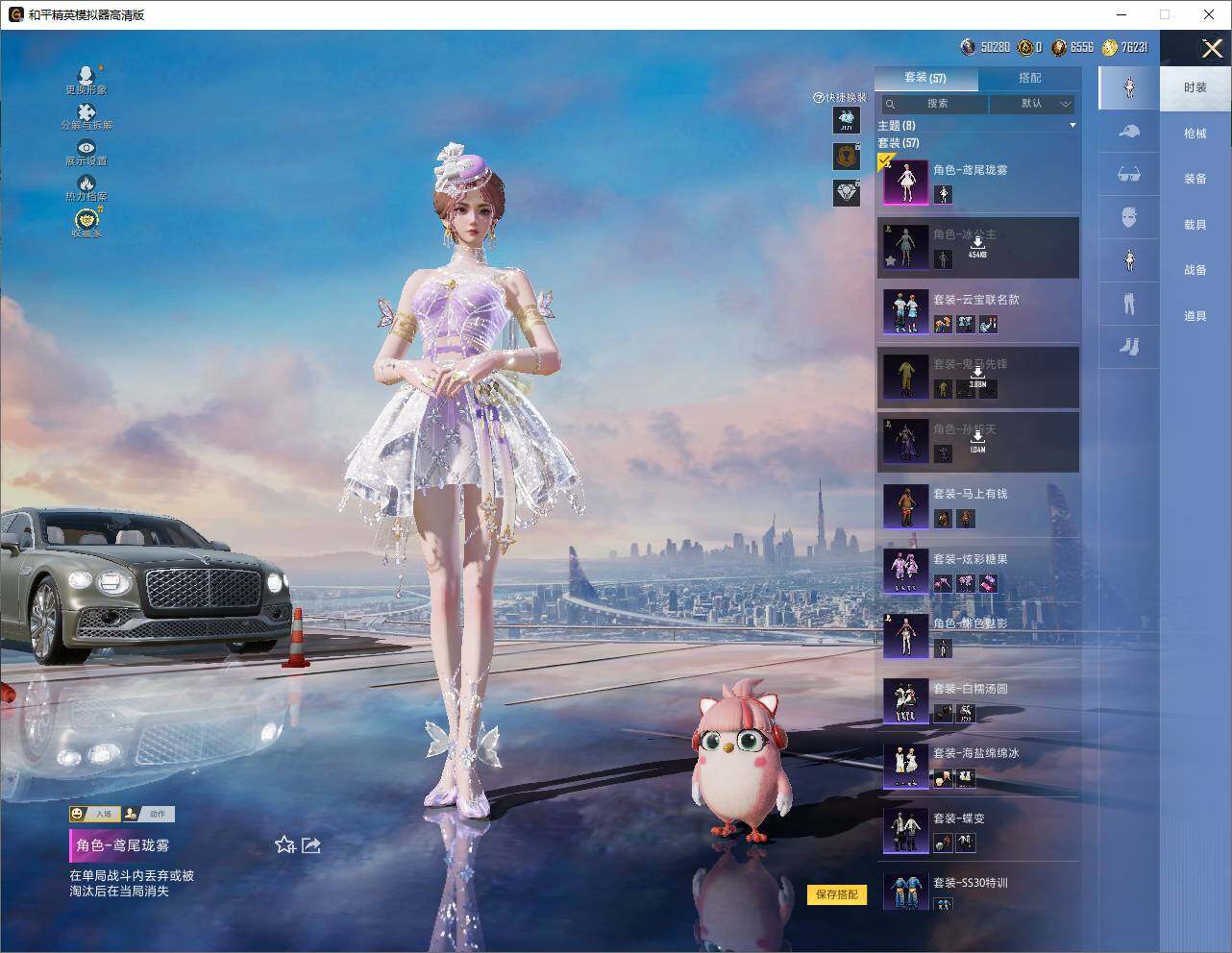Click the 收藏家 collector badge icon
The image size is (1232, 953).
(86, 218)
